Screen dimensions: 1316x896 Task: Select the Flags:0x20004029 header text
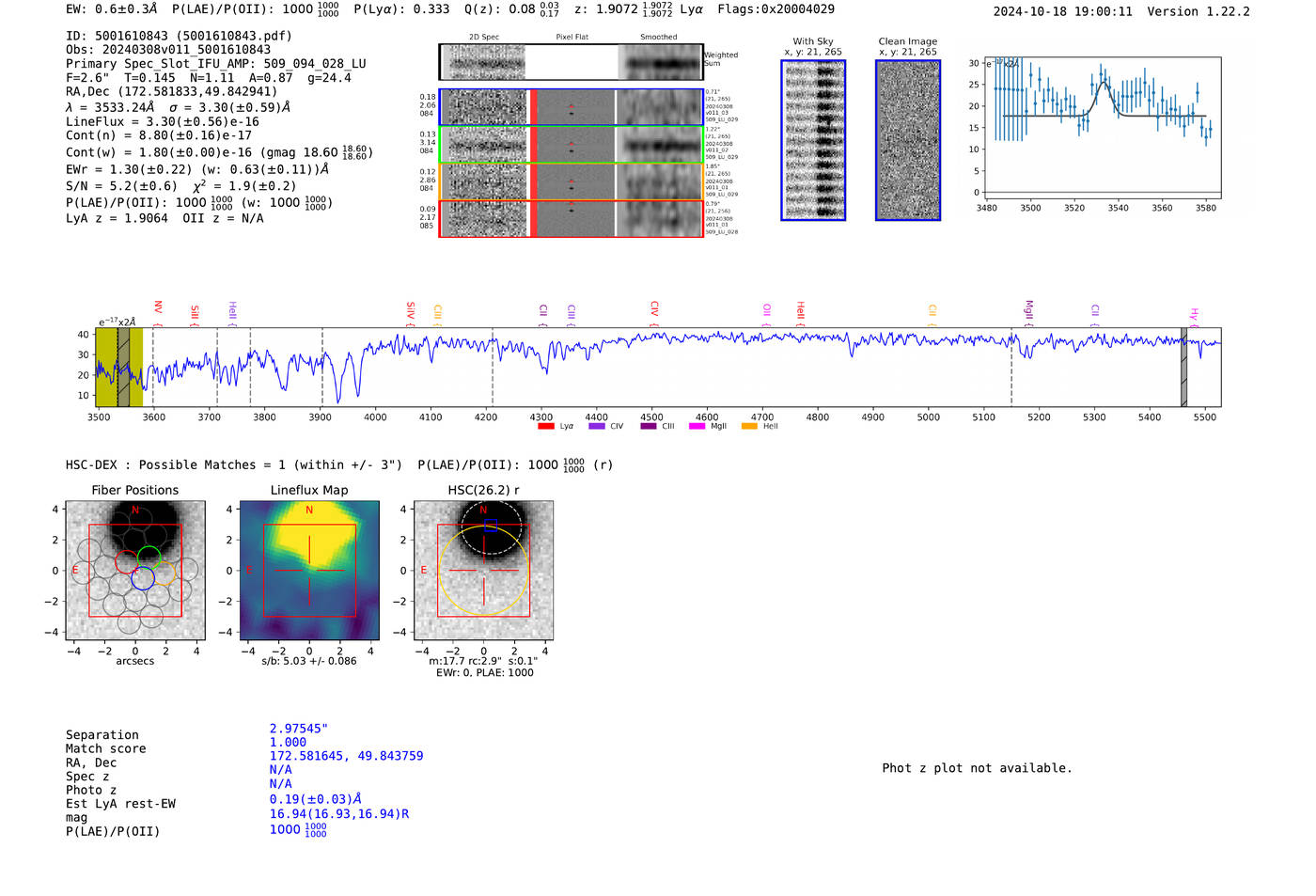click(775, 9)
